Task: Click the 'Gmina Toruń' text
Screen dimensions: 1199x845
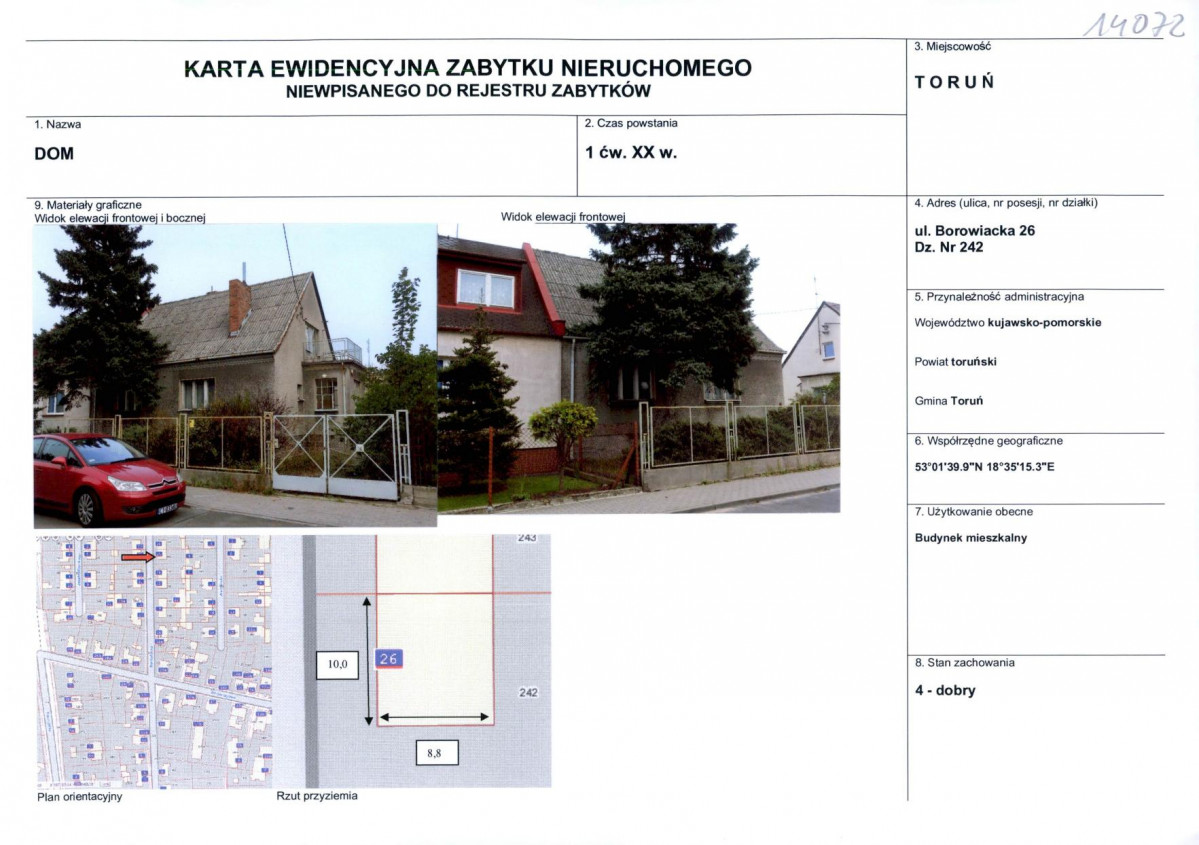Action: [x=948, y=401]
